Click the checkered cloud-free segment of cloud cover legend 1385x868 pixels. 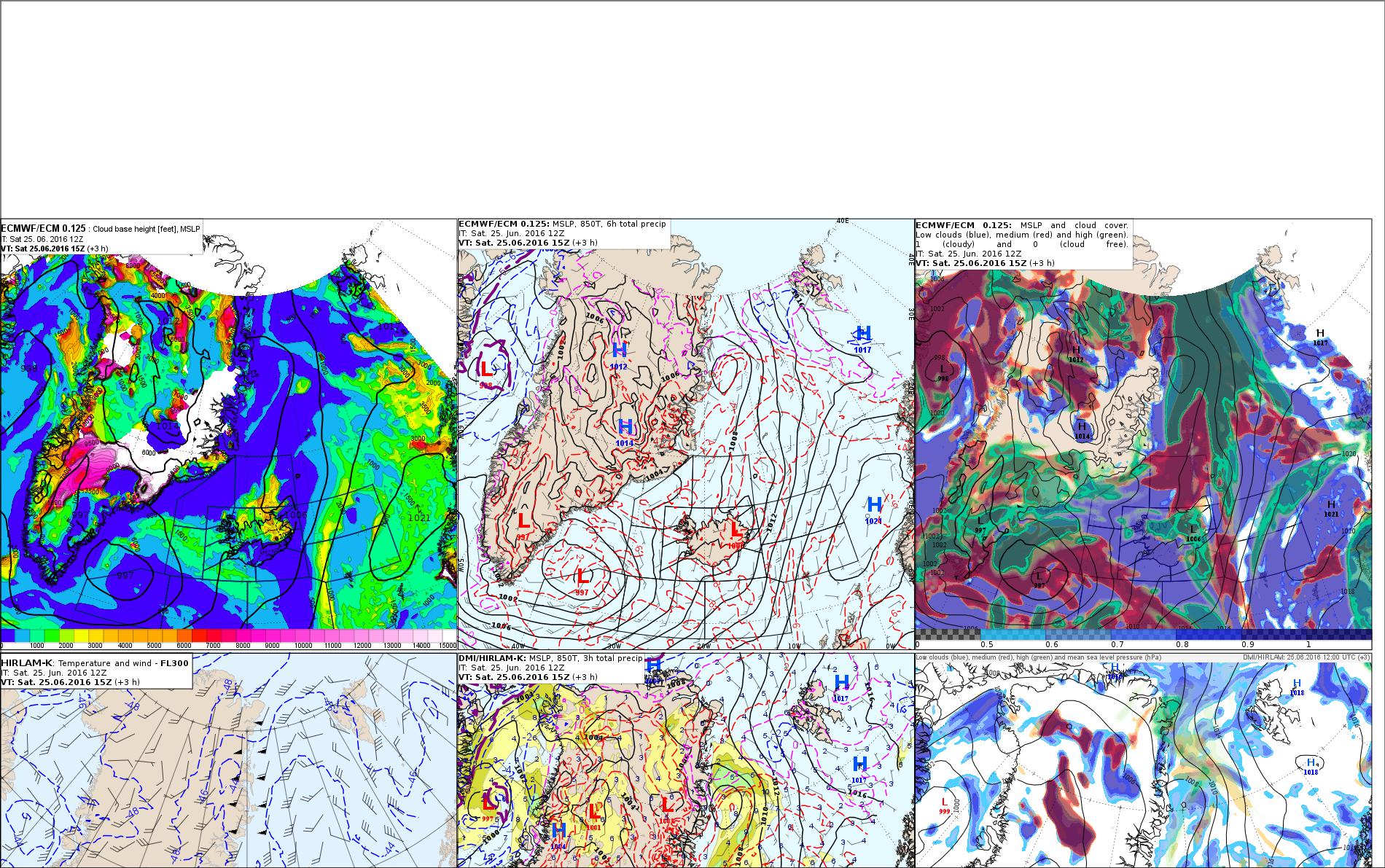948,634
